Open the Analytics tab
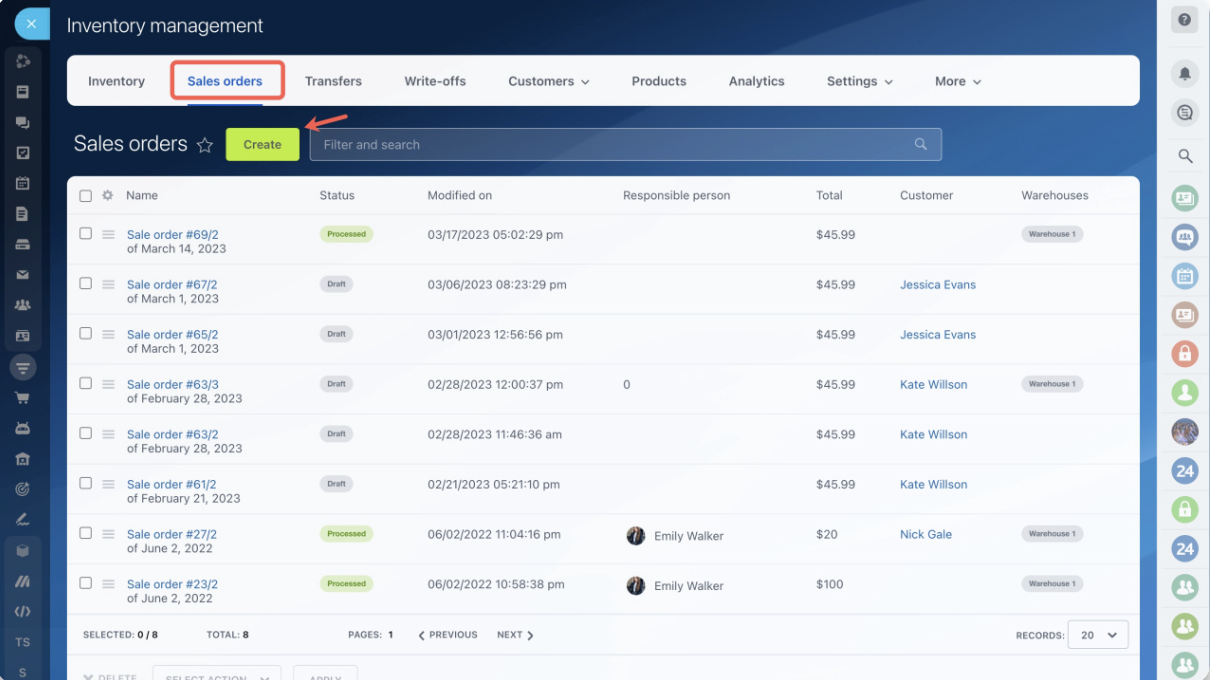Image resolution: width=1210 pixels, height=680 pixels. point(756,81)
